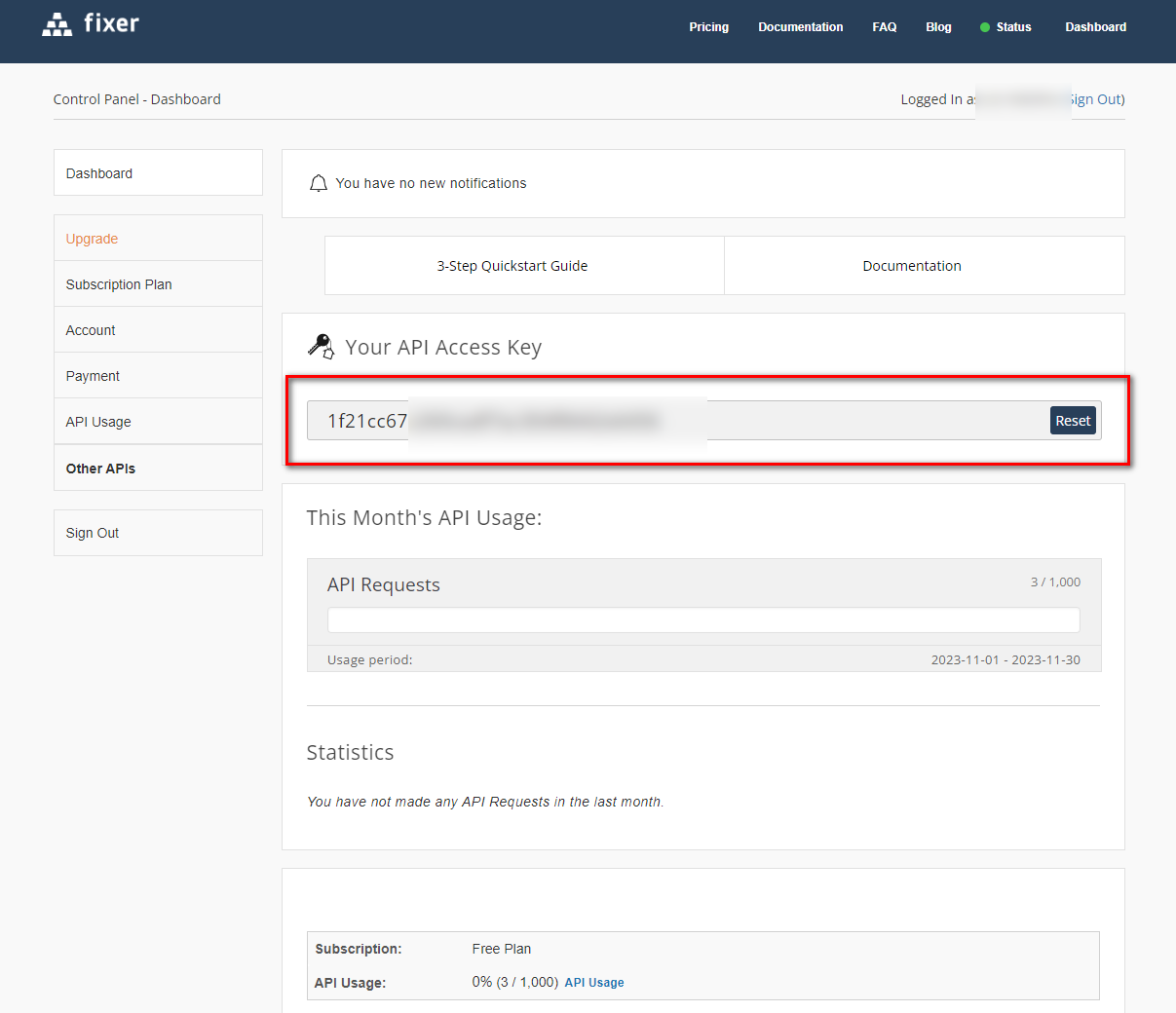
Task: Click the green Status indicator dot
Action: coord(984,27)
